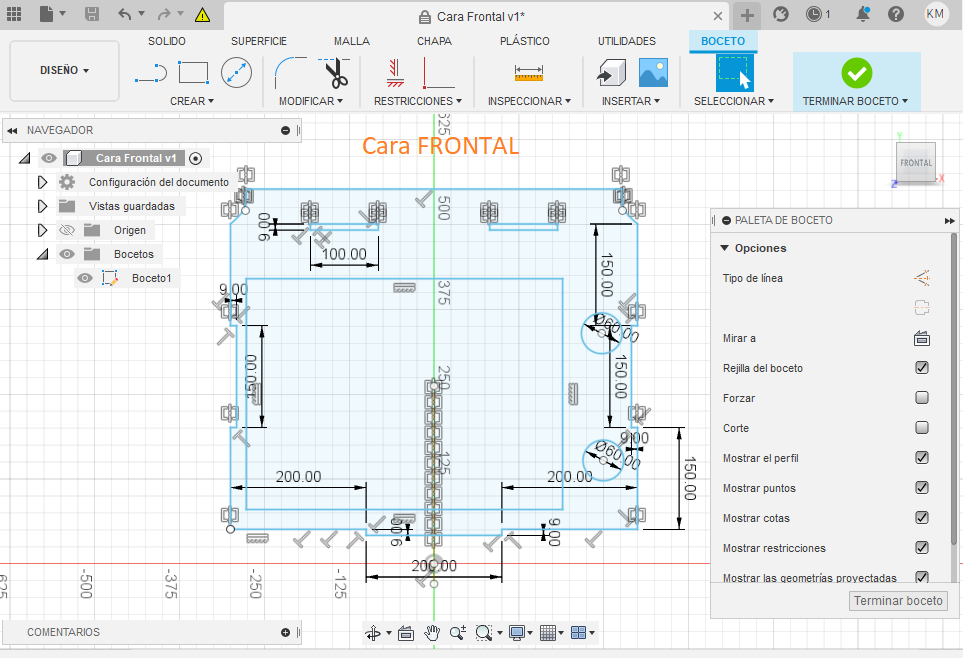The width and height of the screenshot is (963, 658).
Task: Apply the Perpendicular constraint icon
Action: click(x=439, y=73)
